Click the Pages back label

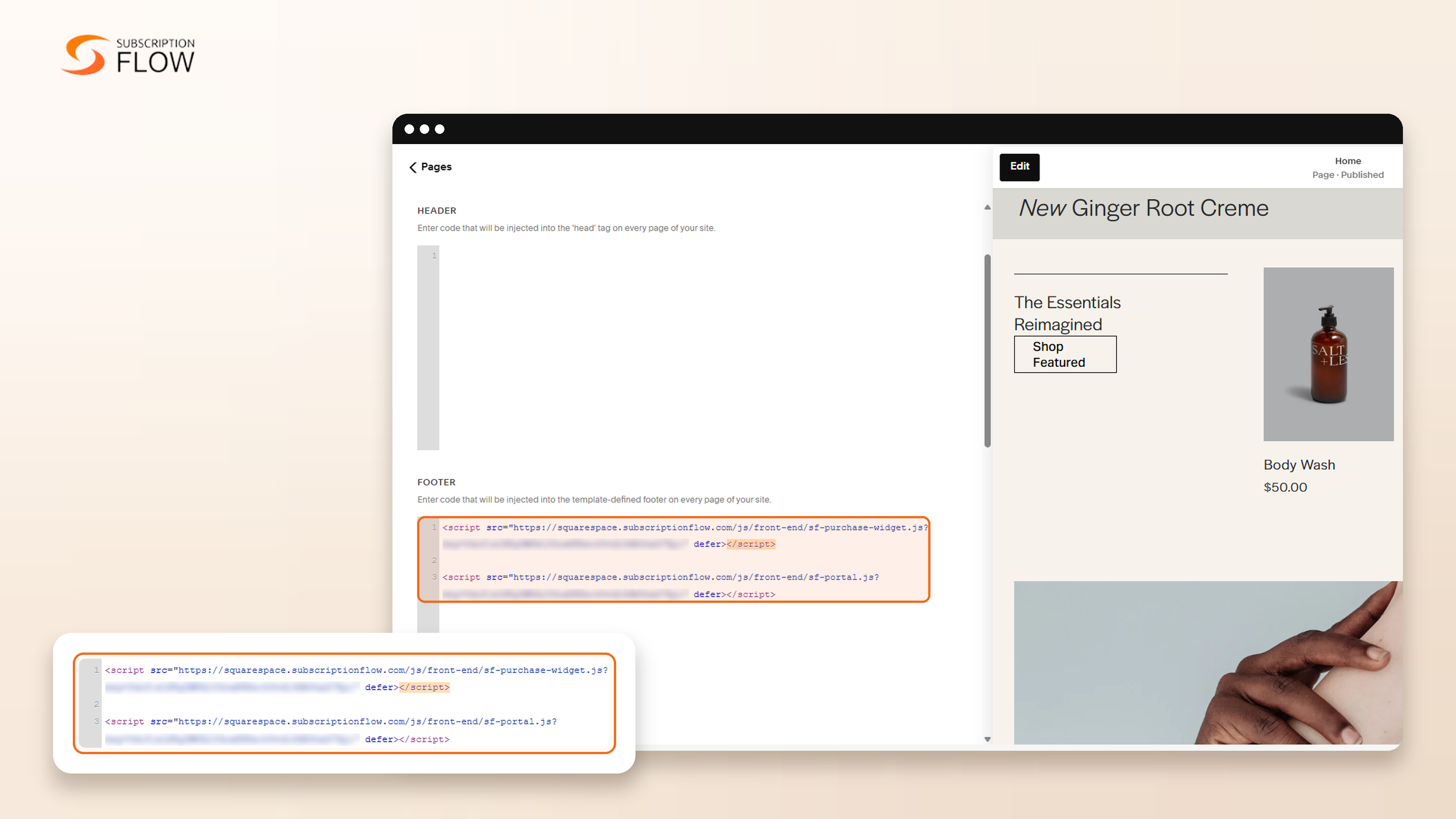click(436, 167)
